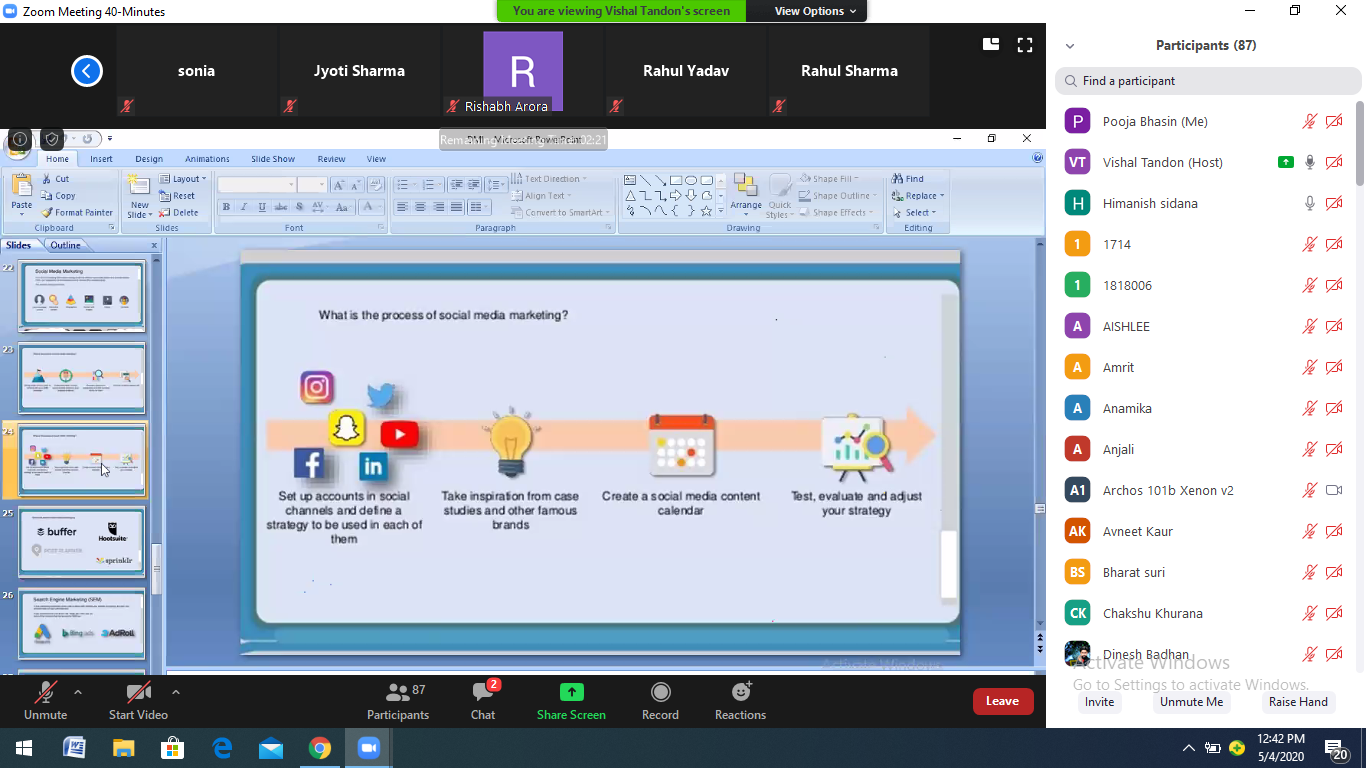Click the Zoom icon in the taskbar
The image size is (1366, 768).
(x=369, y=747)
